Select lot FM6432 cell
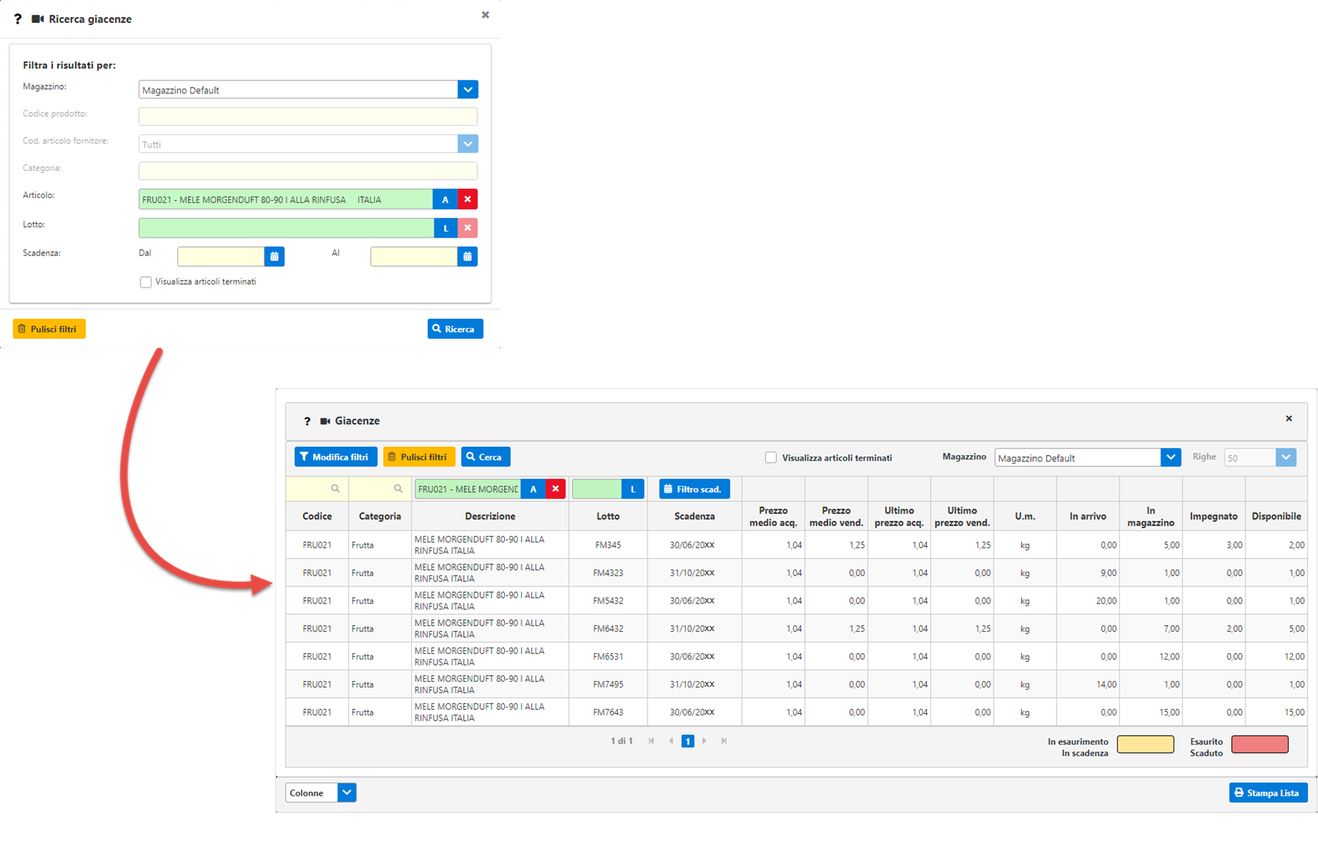Screen dimensions: 1318x849 pos(608,629)
